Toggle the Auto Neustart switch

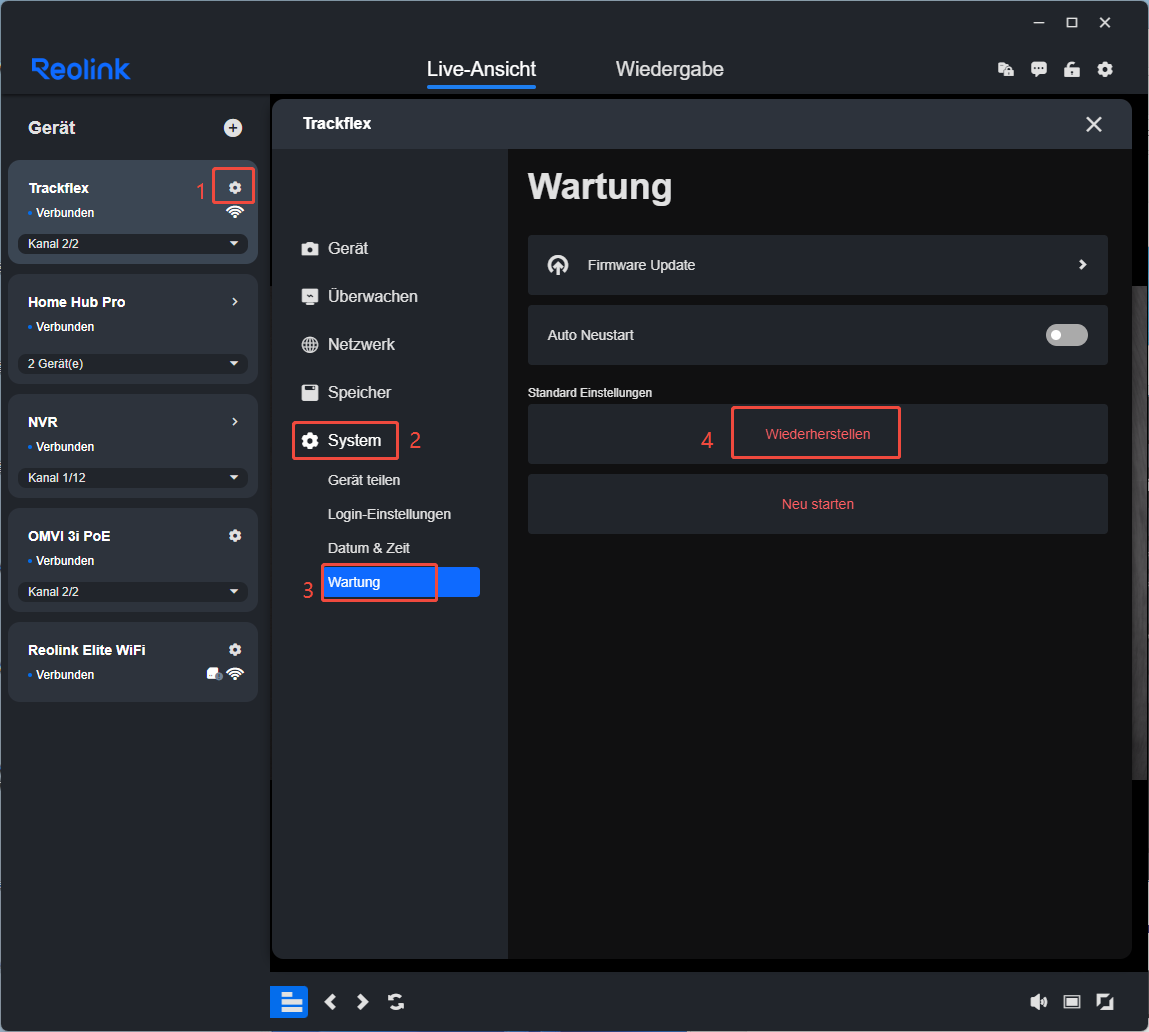tap(1066, 335)
